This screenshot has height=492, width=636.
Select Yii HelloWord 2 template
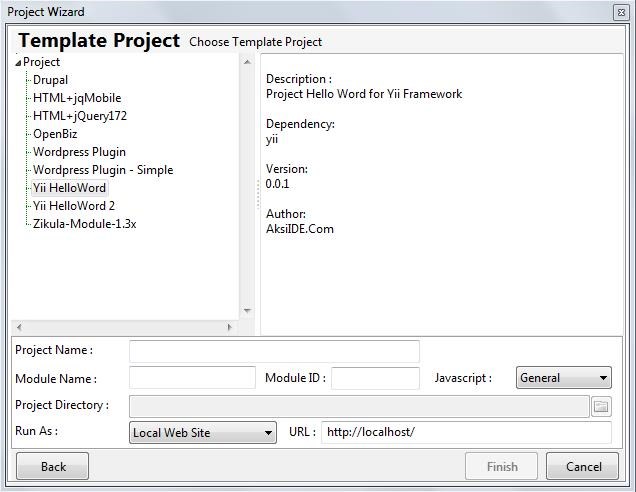pos(74,206)
